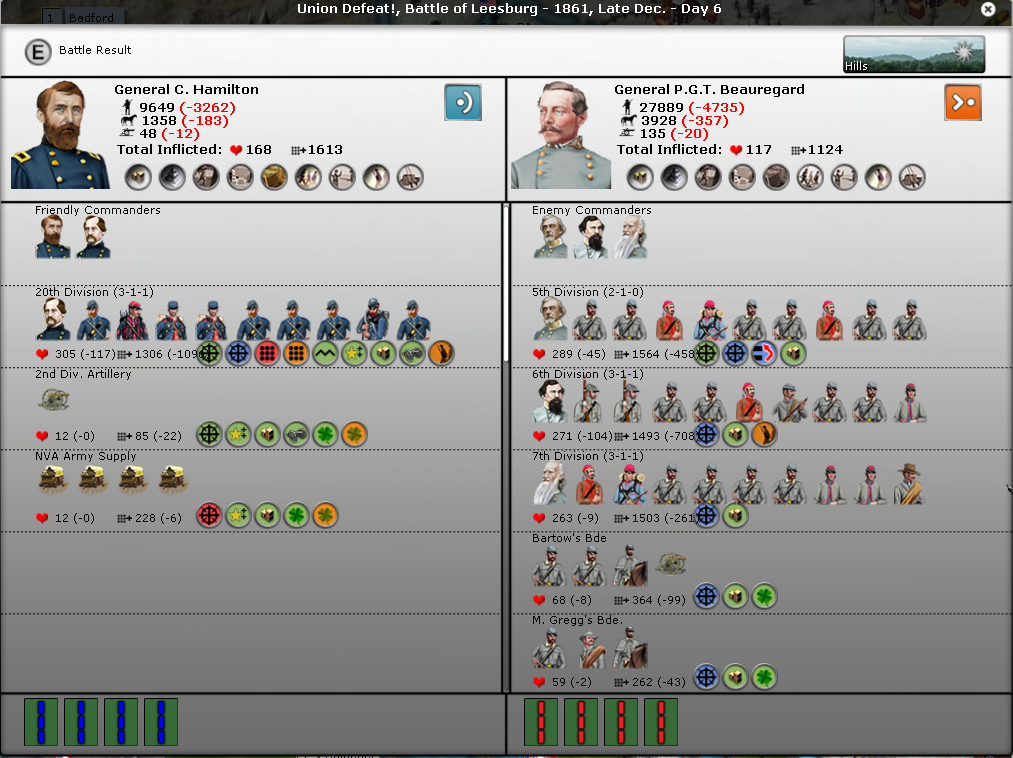Click red crosshair icon in NVA Army Supply
This screenshot has width=1013, height=758.
click(x=209, y=516)
